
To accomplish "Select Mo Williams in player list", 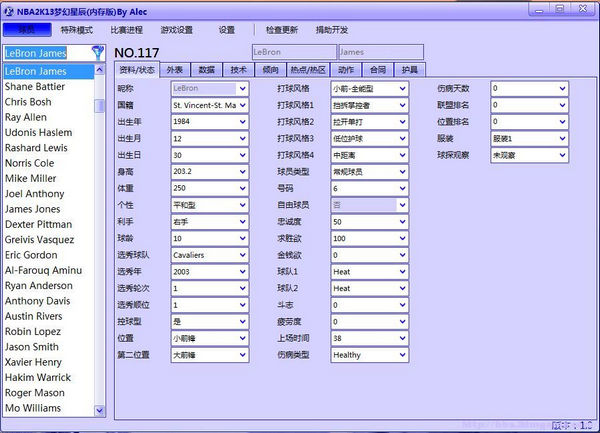I will pos(48,408).
